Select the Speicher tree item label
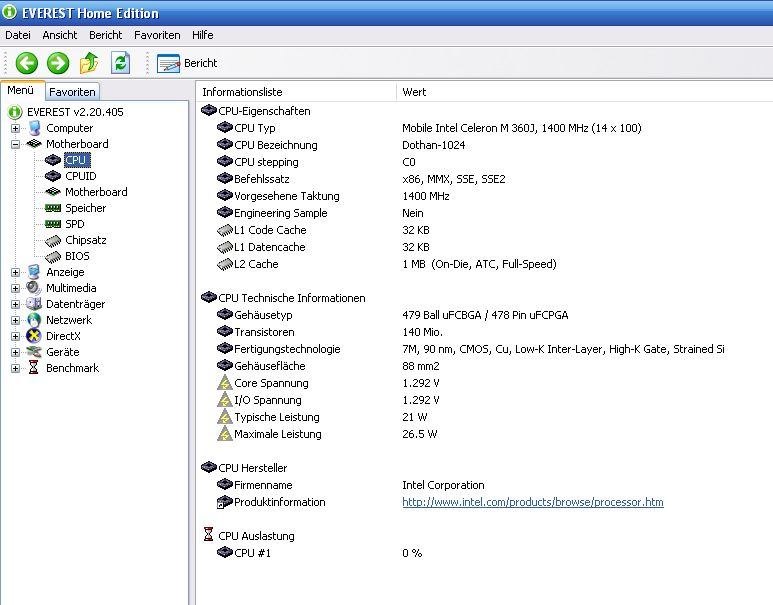The height and width of the screenshot is (605, 773). point(86,208)
